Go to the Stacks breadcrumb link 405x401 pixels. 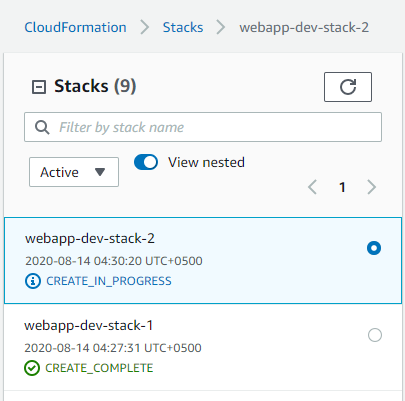(x=183, y=27)
